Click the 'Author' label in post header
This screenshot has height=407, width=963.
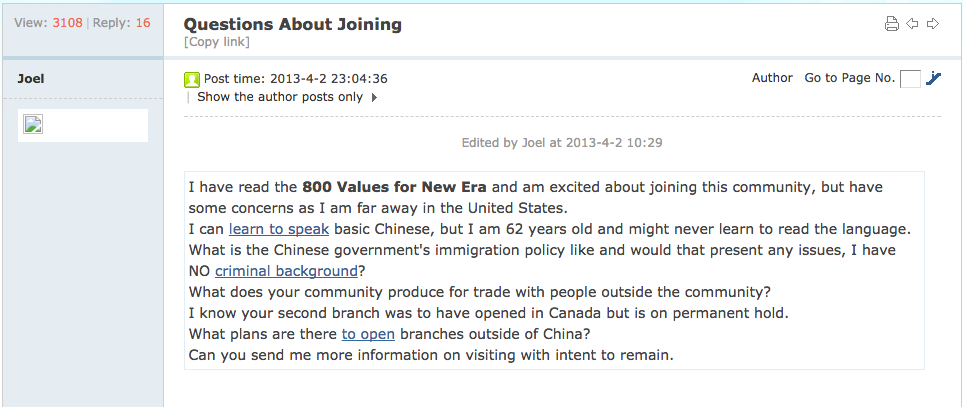point(772,78)
